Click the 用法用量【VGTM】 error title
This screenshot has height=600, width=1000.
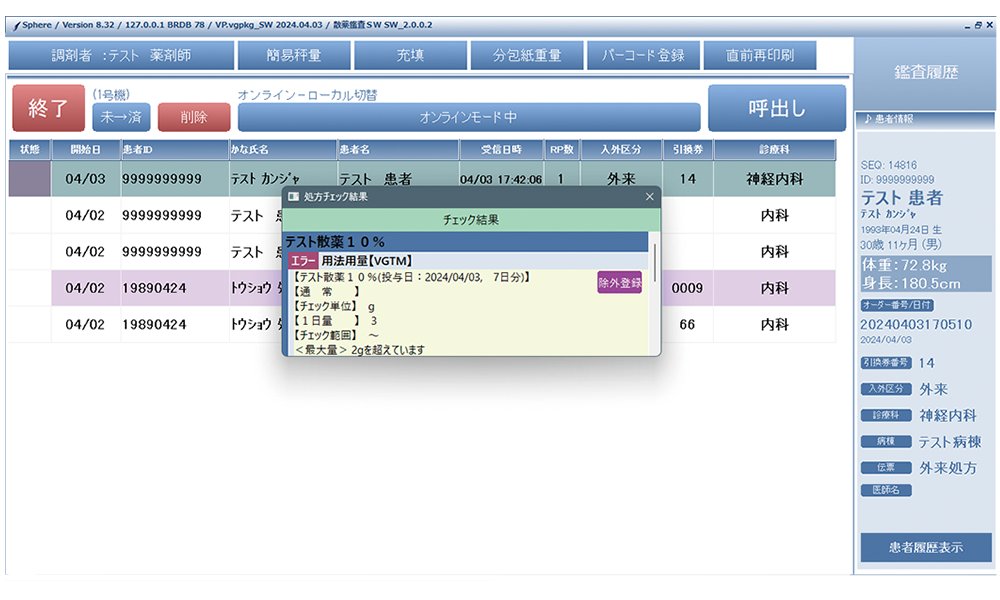[x=367, y=261]
